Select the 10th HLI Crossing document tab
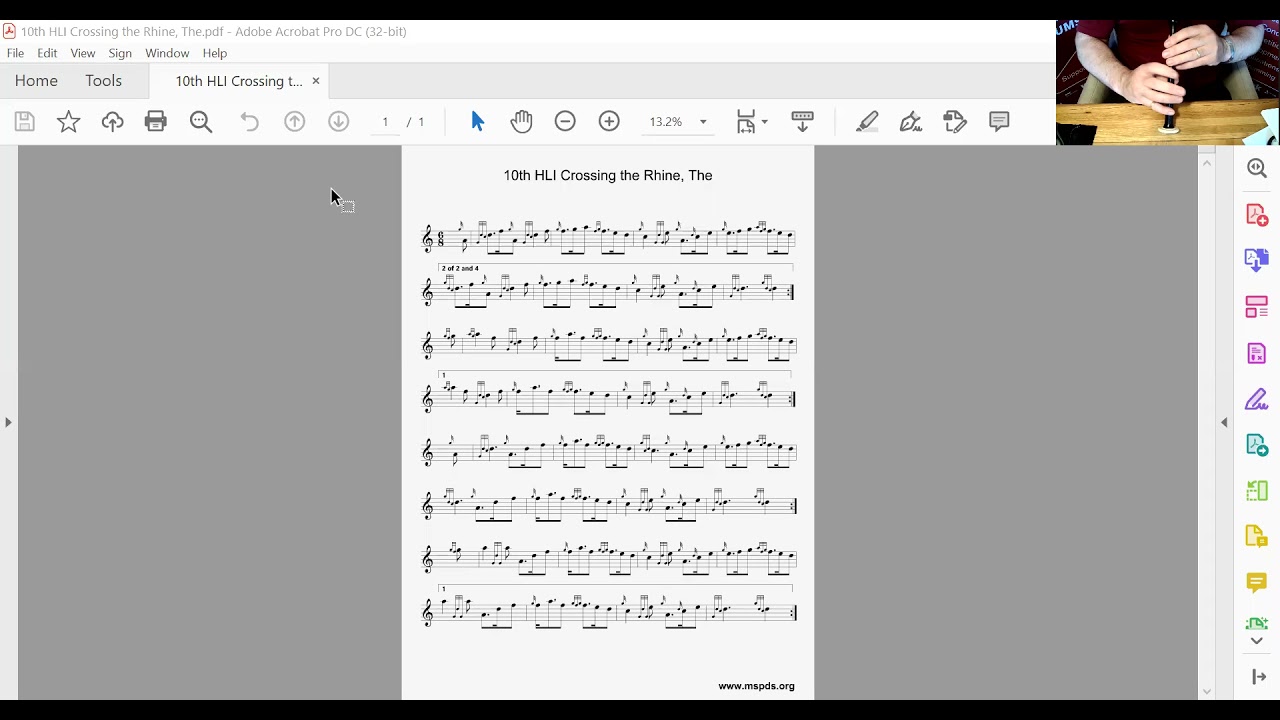Image resolution: width=1280 pixels, height=720 pixels. click(x=238, y=81)
